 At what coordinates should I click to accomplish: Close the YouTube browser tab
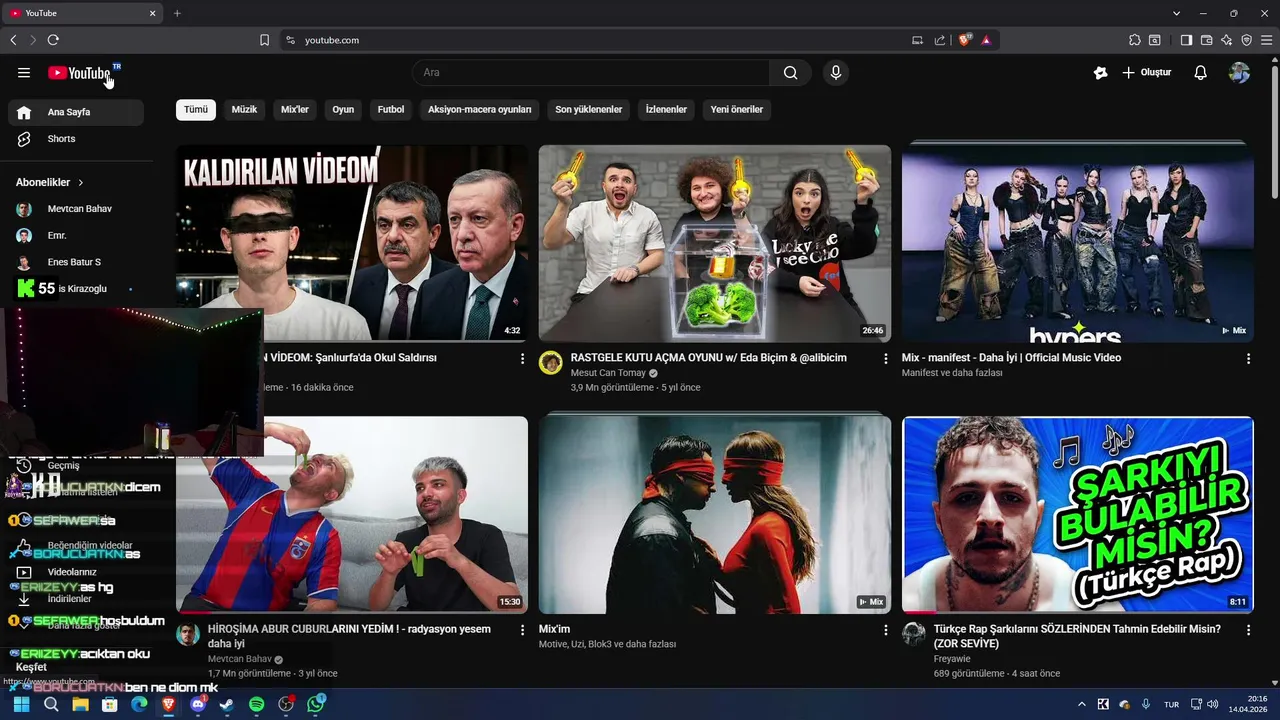point(153,13)
